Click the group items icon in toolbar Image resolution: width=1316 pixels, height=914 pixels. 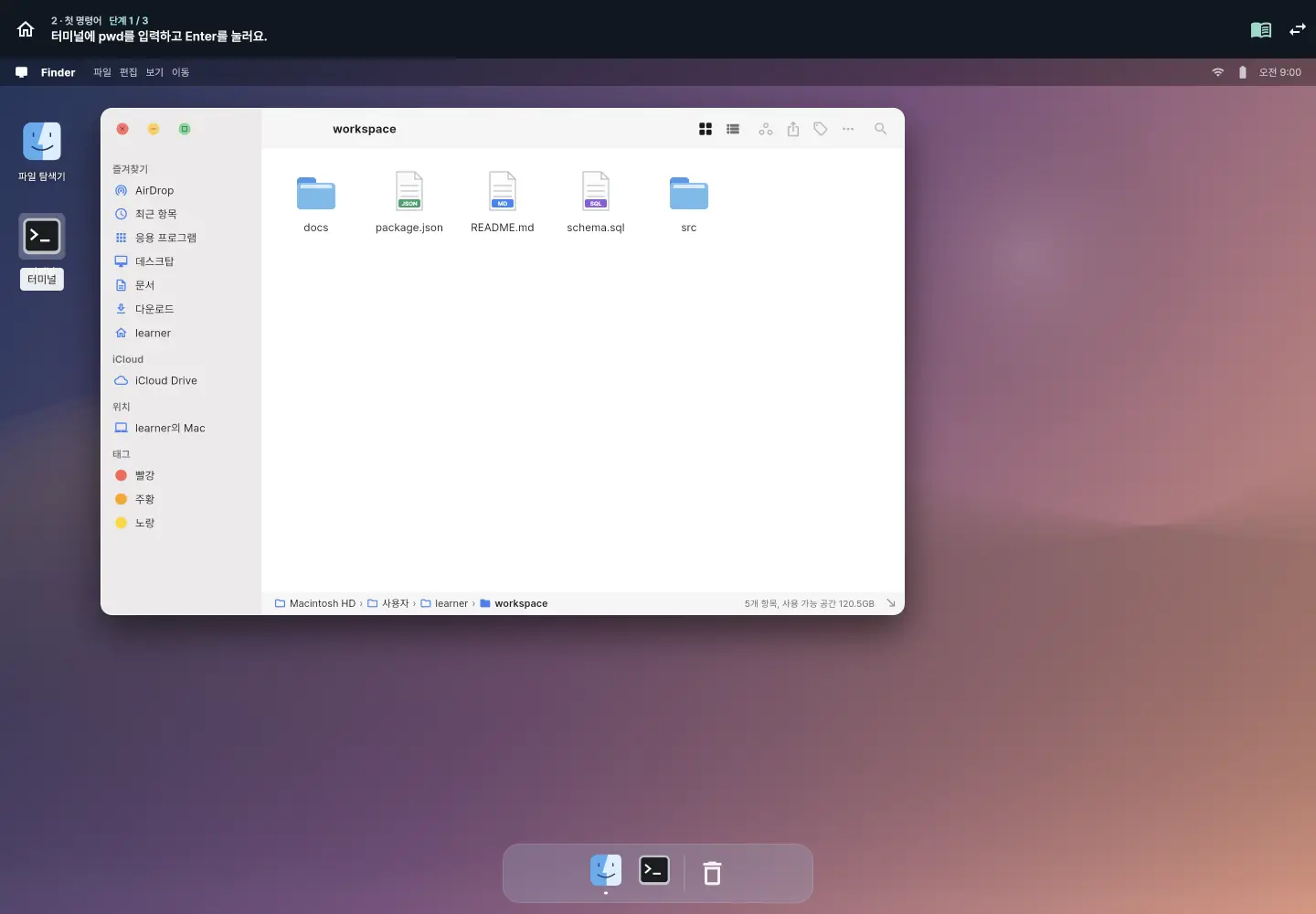pyautogui.click(x=766, y=129)
